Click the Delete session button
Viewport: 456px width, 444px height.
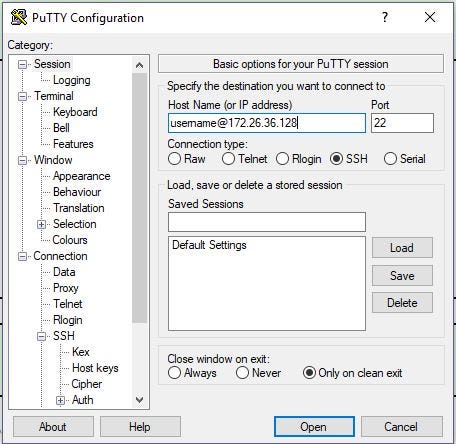click(402, 303)
